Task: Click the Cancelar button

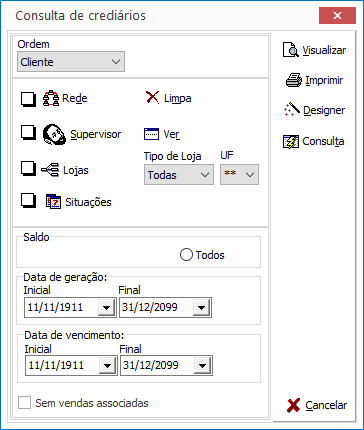Action: point(317,405)
